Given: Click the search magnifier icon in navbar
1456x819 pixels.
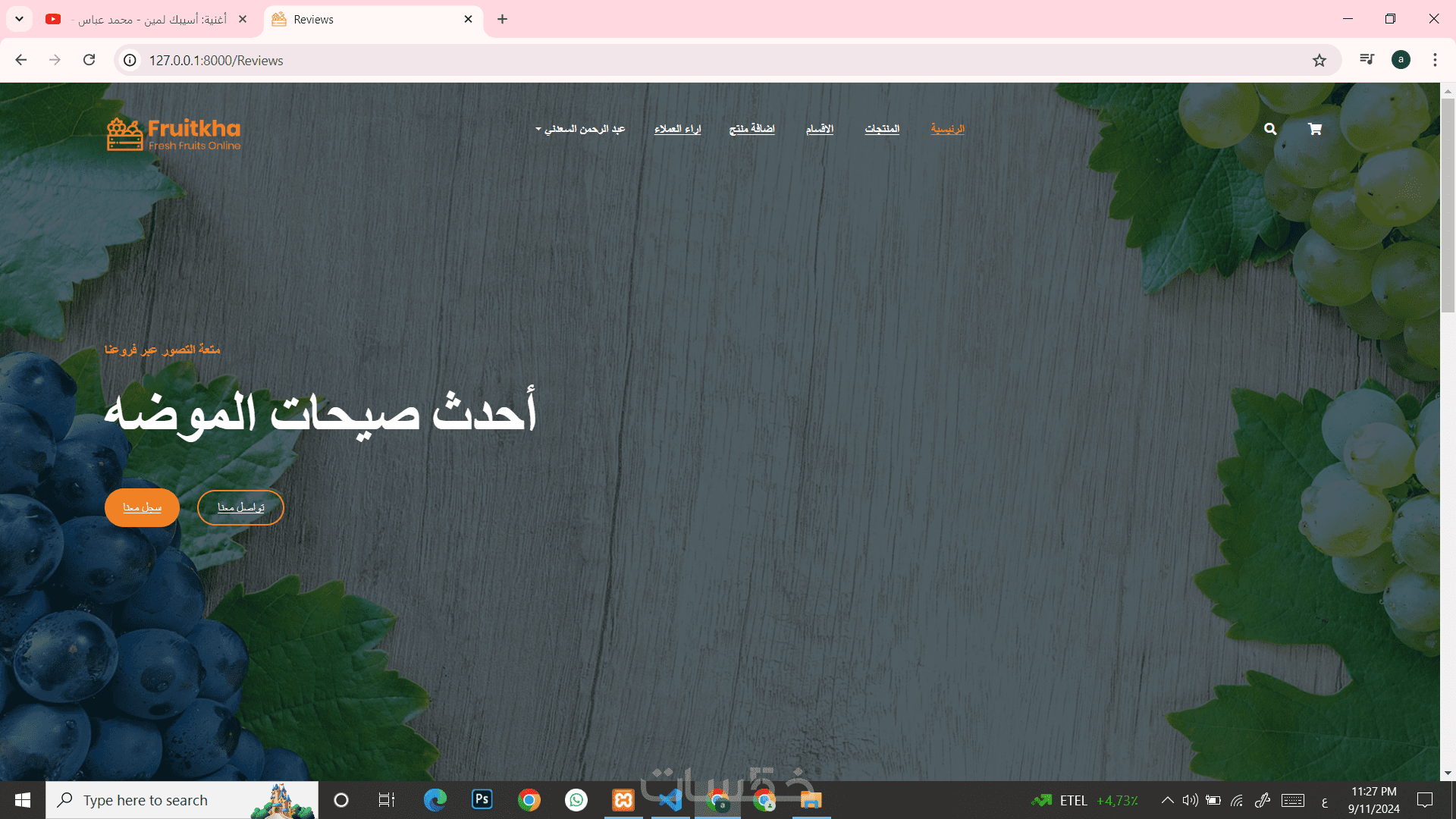Looking at the screenshot, I should [1270, 129].
